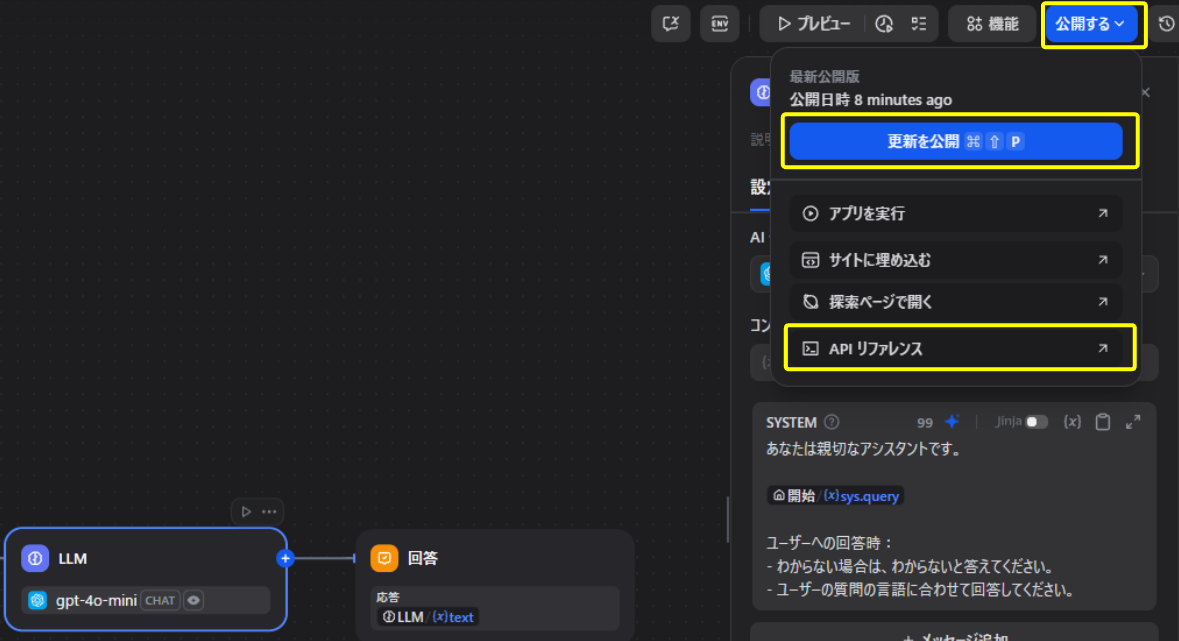Open the LLM node three-dots menu
Screen dimensions: 1179x641
pyautogui.click(x=269, y=512)
